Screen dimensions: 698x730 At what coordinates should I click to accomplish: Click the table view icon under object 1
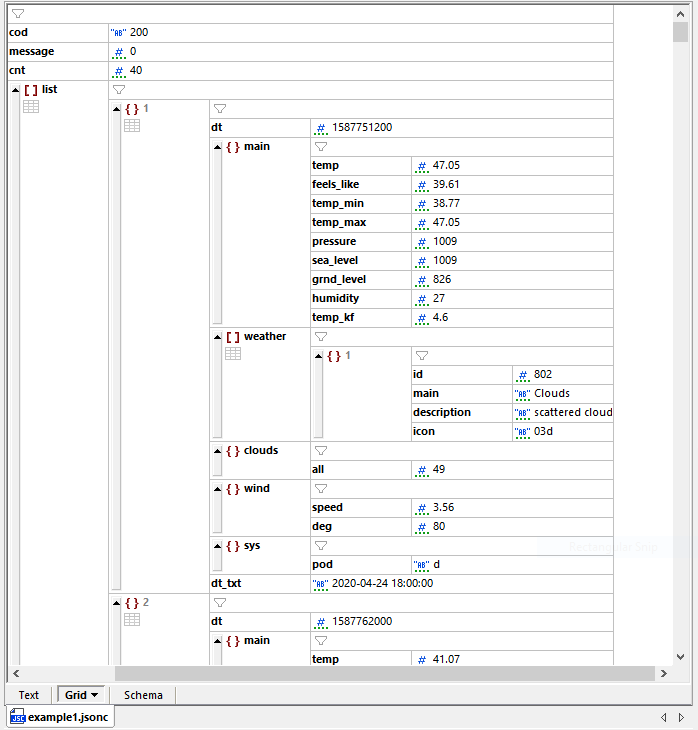[132, 126]
